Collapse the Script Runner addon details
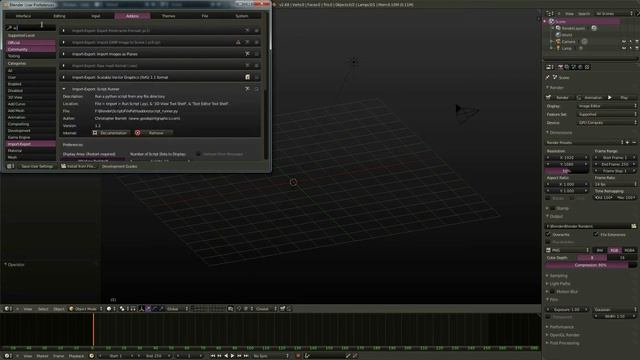The width and height of the screenshot is (640, 360). [64, 89]
